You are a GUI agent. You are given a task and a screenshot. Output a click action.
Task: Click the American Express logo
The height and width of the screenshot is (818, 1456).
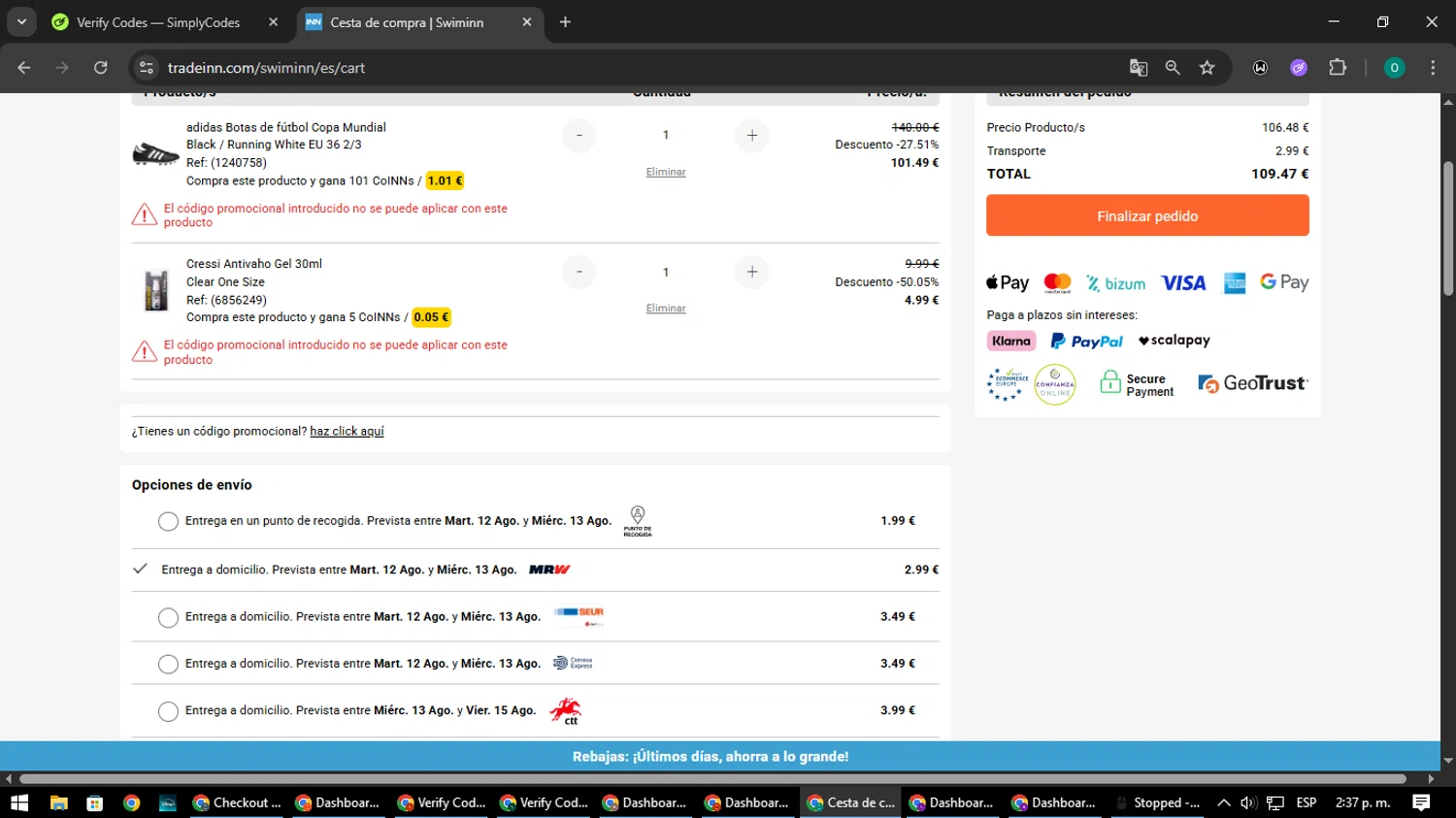(x=1235, y=283)
